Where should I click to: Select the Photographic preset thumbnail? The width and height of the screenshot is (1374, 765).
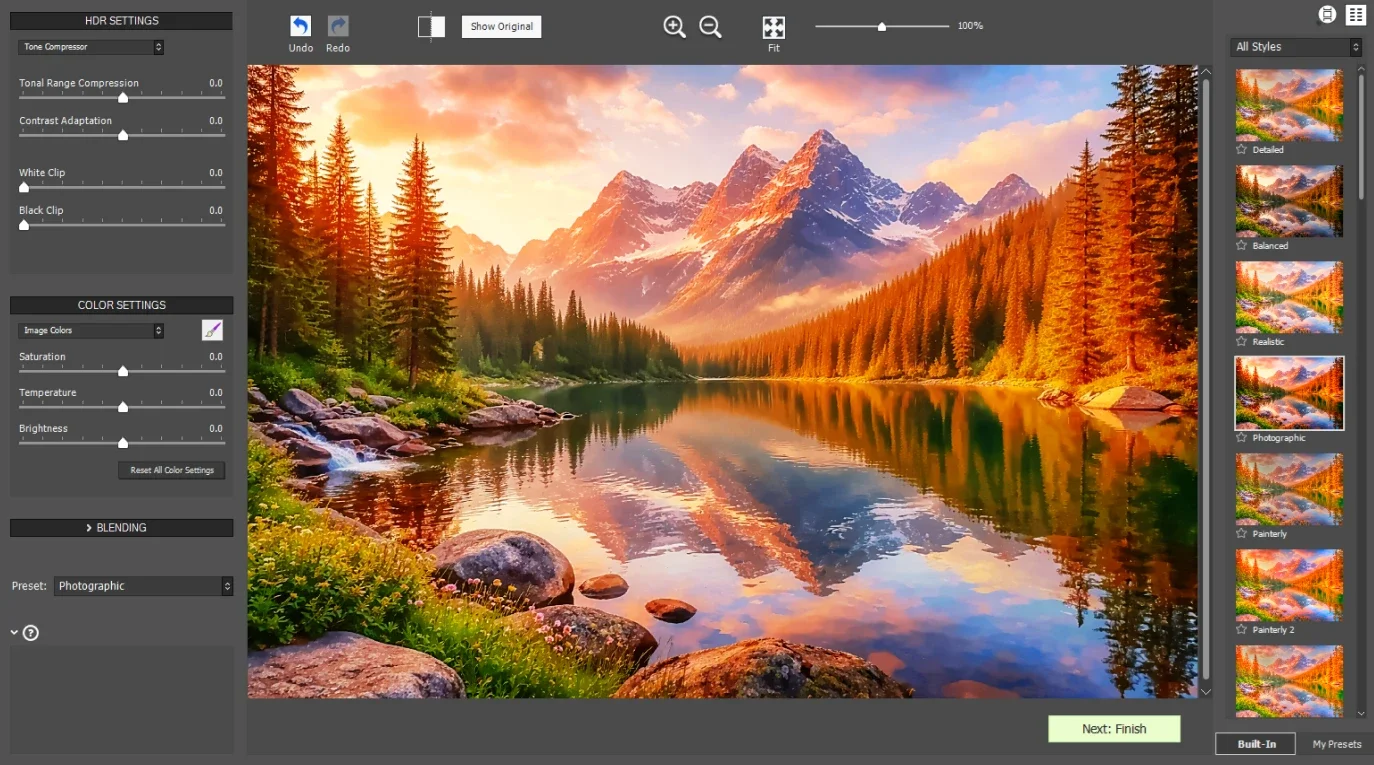(x=1289, y=393)
